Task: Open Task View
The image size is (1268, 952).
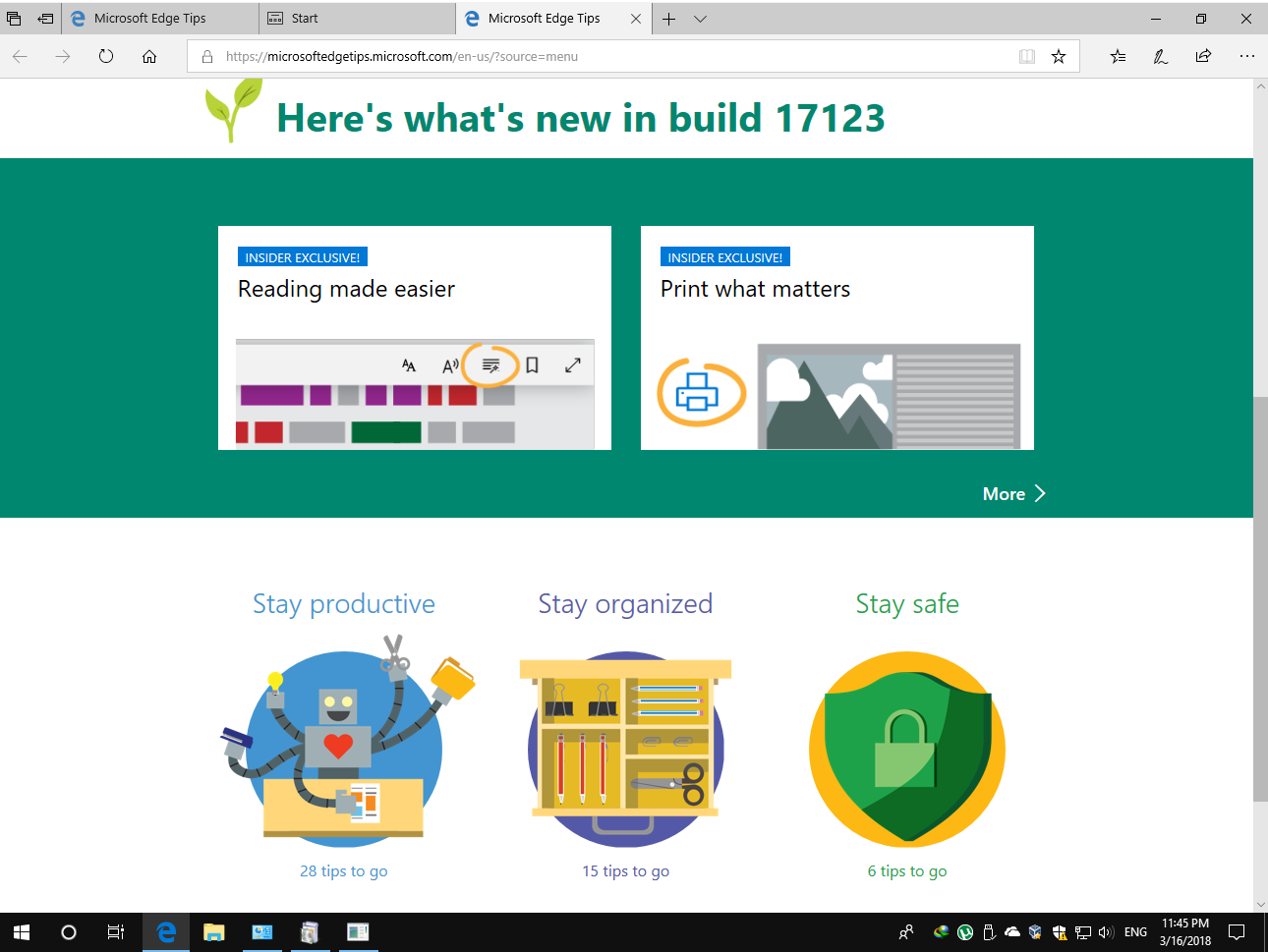Action: tap(115, 932)
